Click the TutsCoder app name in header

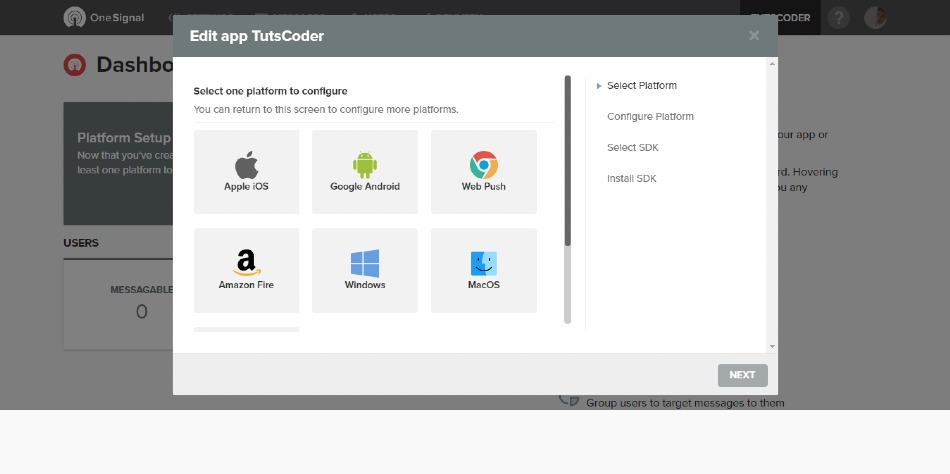[780, 18]
